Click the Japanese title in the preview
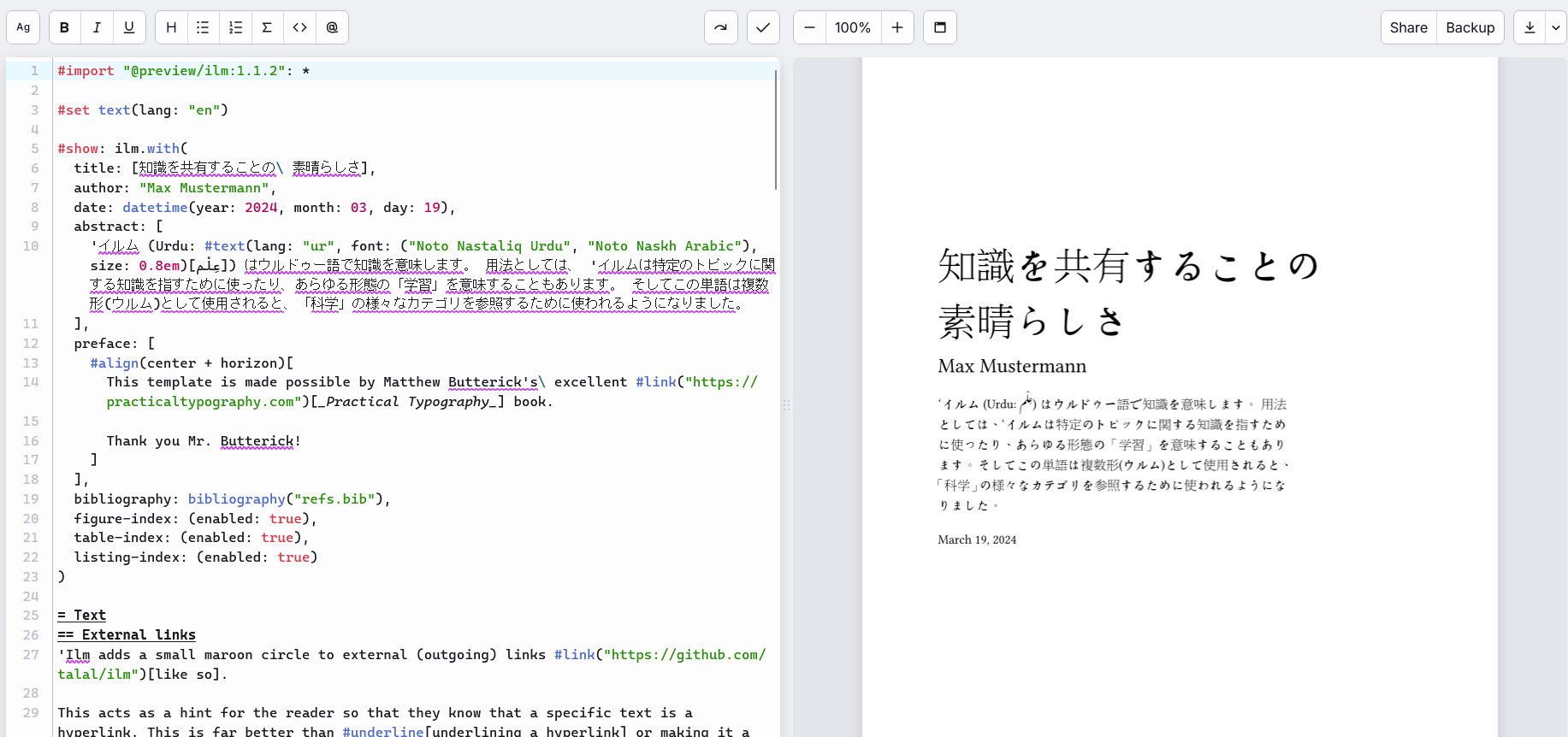 coord(1128,293)
